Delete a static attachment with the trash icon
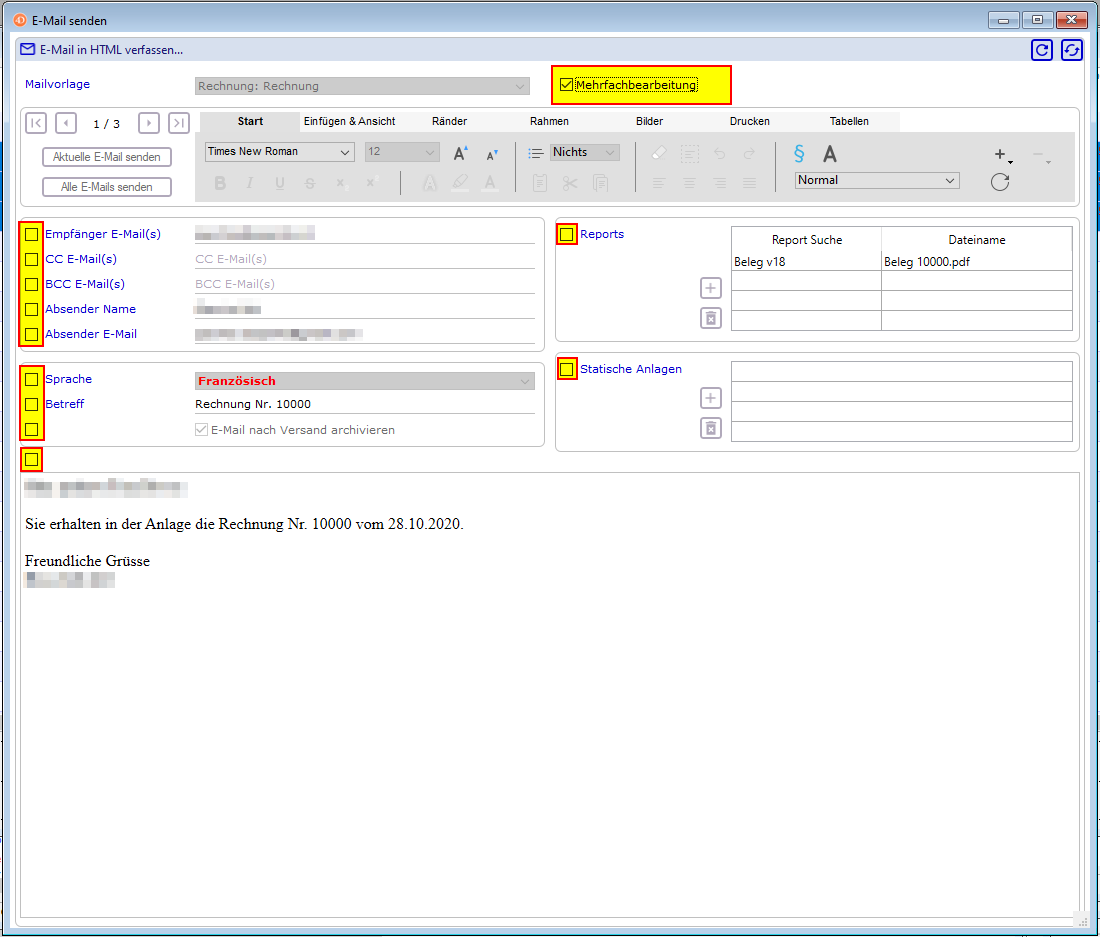 click(x=710, y=428)
